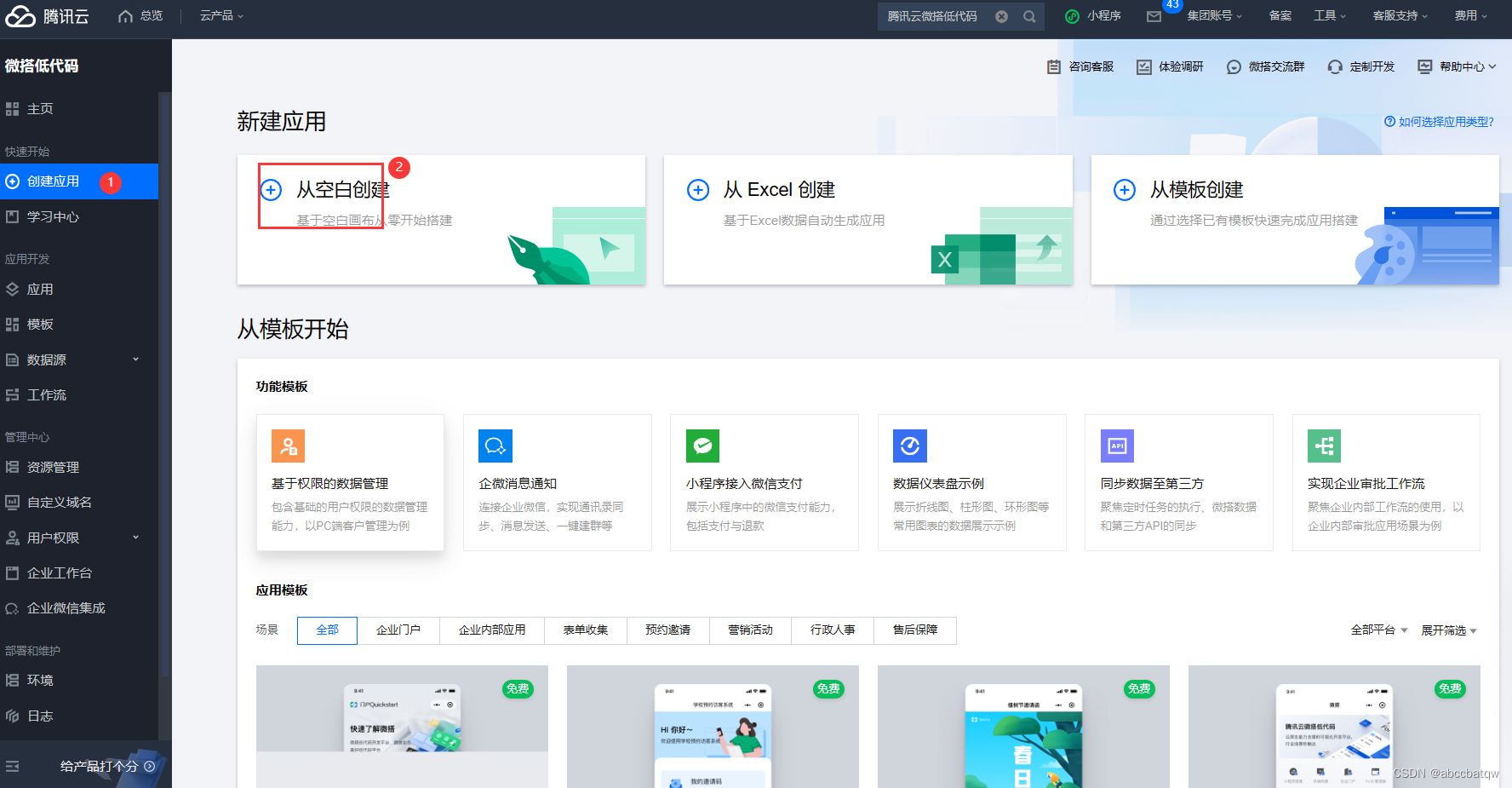This screenshot has width=1512, height=788.
Task: Click the 微搭交流群 chat icon
Action: (1234, 66)
